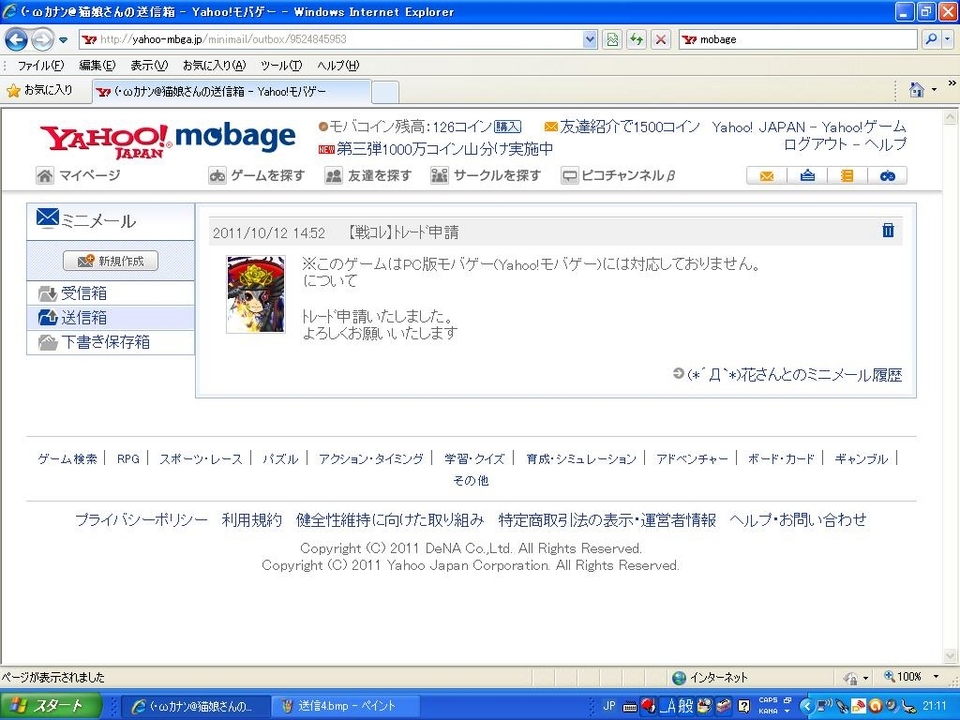
Task: Click the blue tray shortcut icon
Action: coord(807,176)
